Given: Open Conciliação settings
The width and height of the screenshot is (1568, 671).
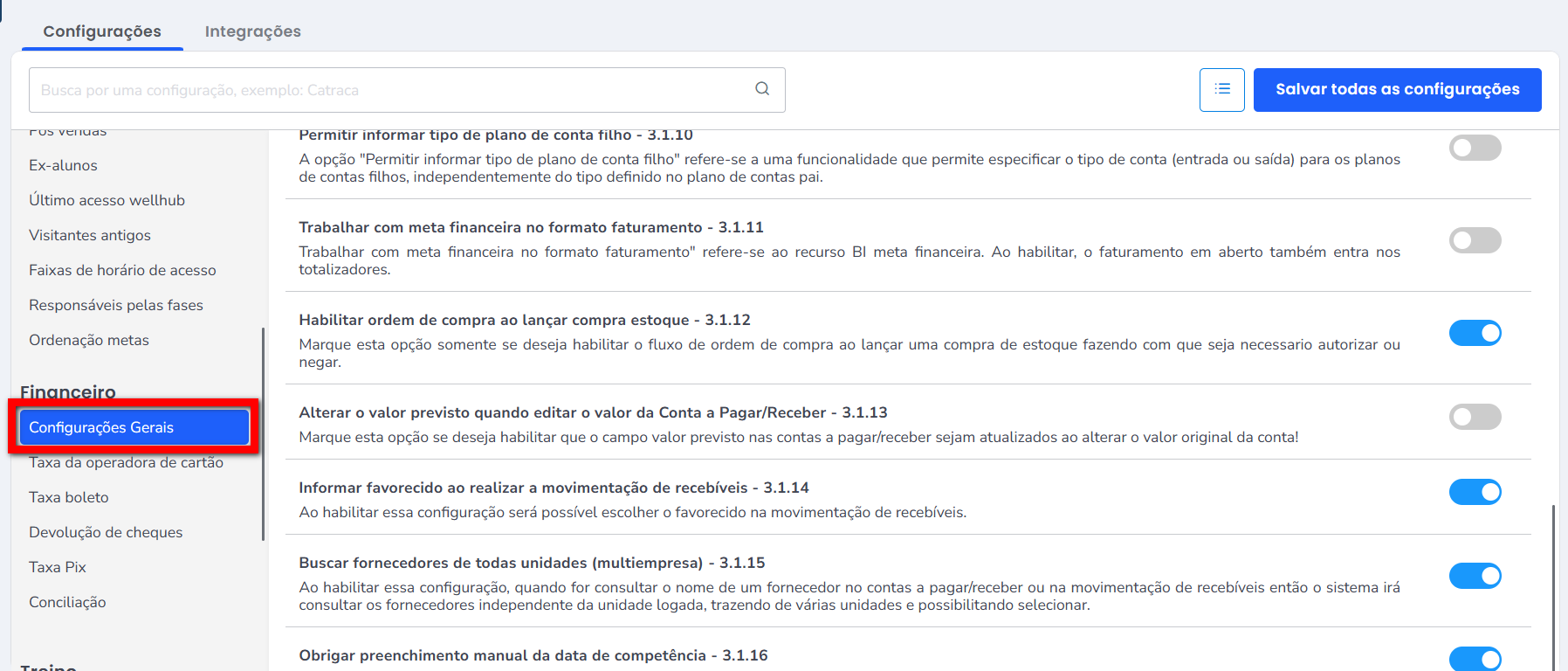Looking at the screenshot, I should click(x=67, y=602).
